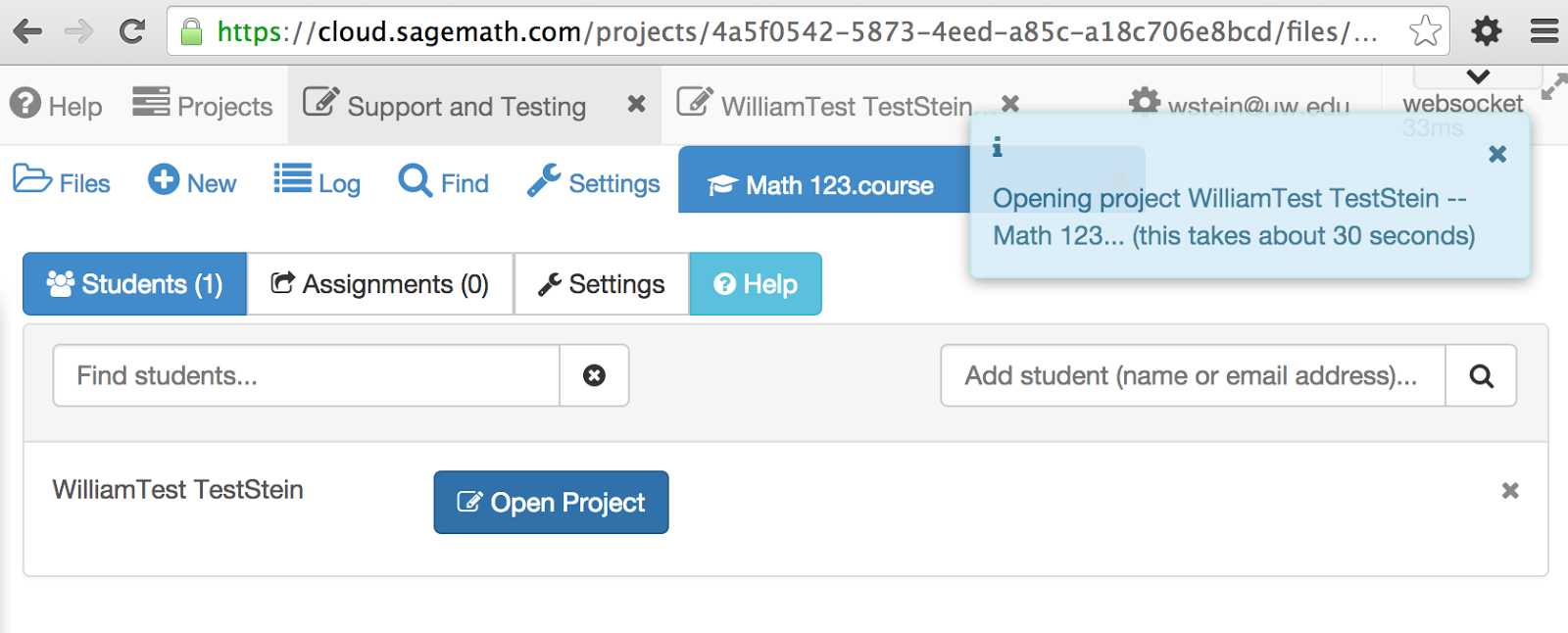This screenshot has width=1568, height=633.
Task: Click the Add student input field
Action: [1193, 375]
